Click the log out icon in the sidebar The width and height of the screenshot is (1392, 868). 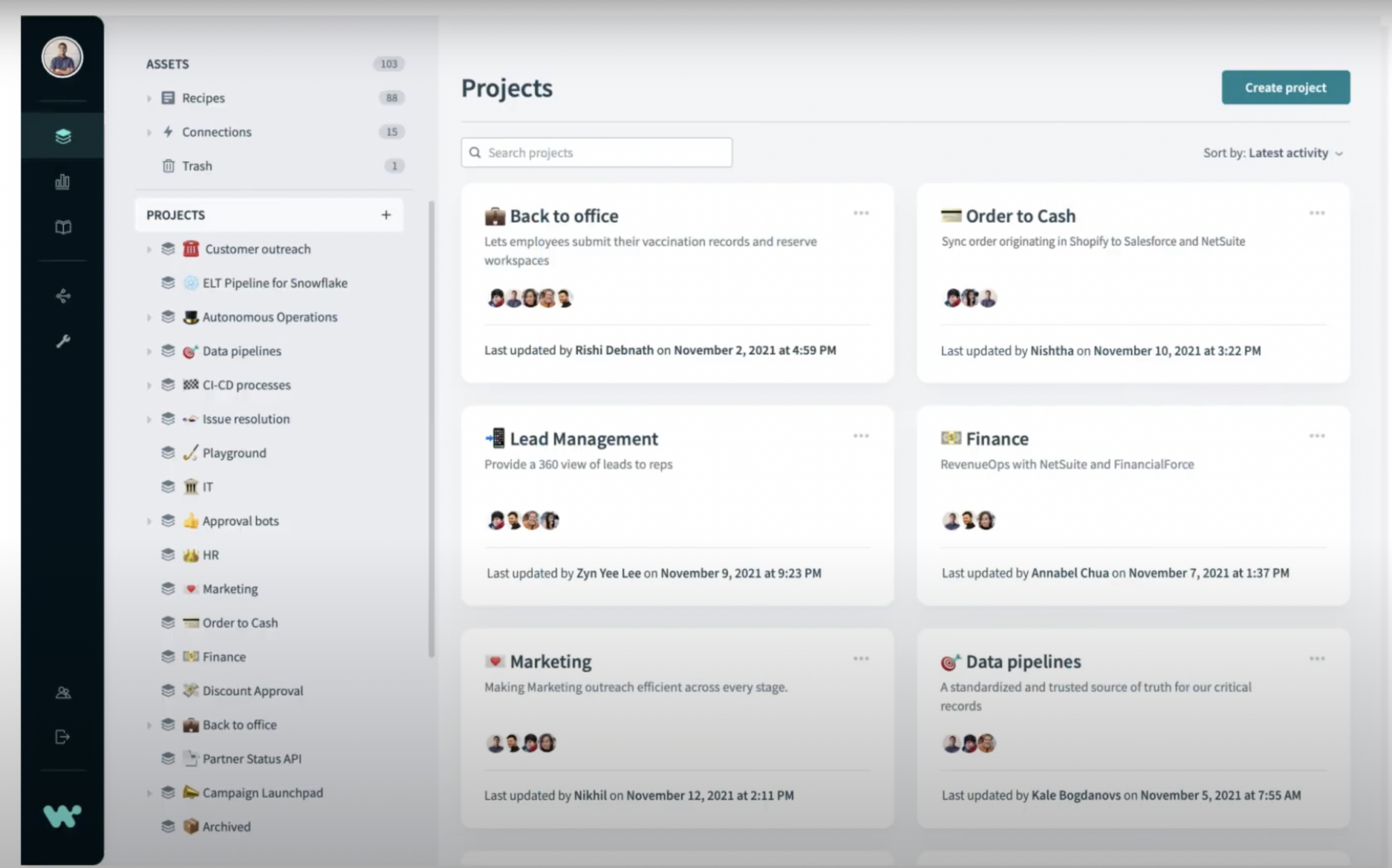point(62,737)
